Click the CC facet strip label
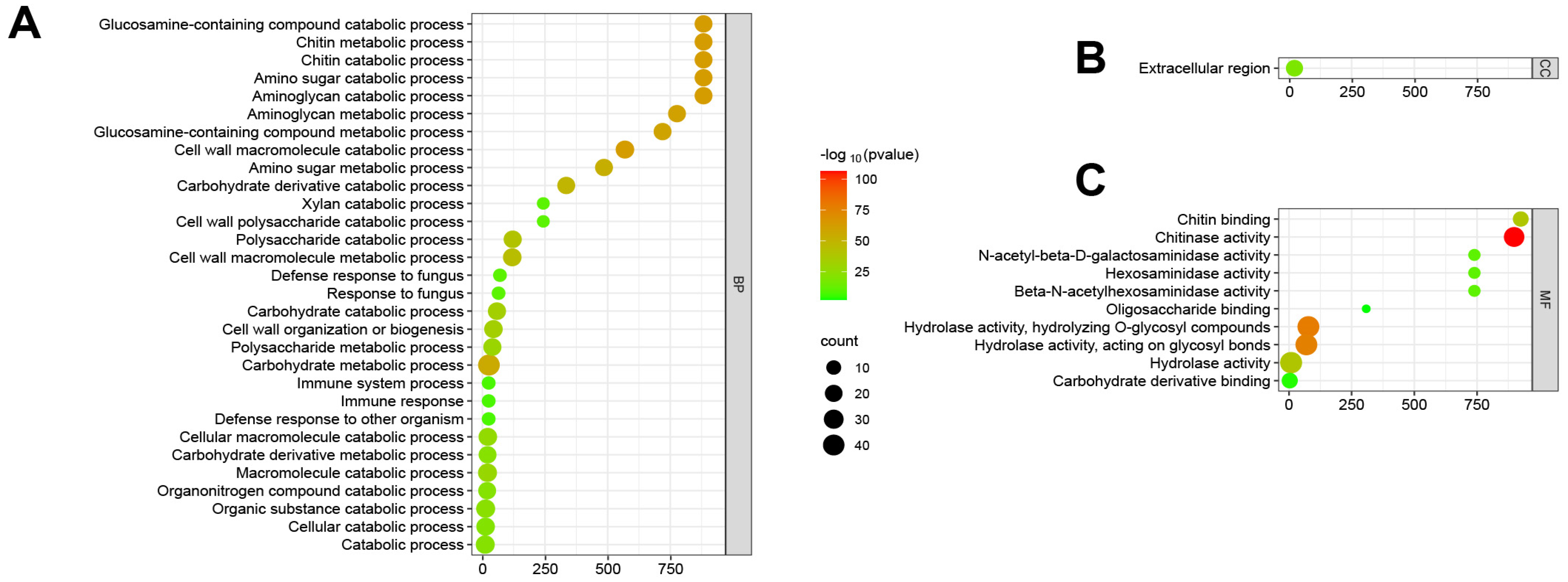The image size is (1568, 582). point(1545,68)
